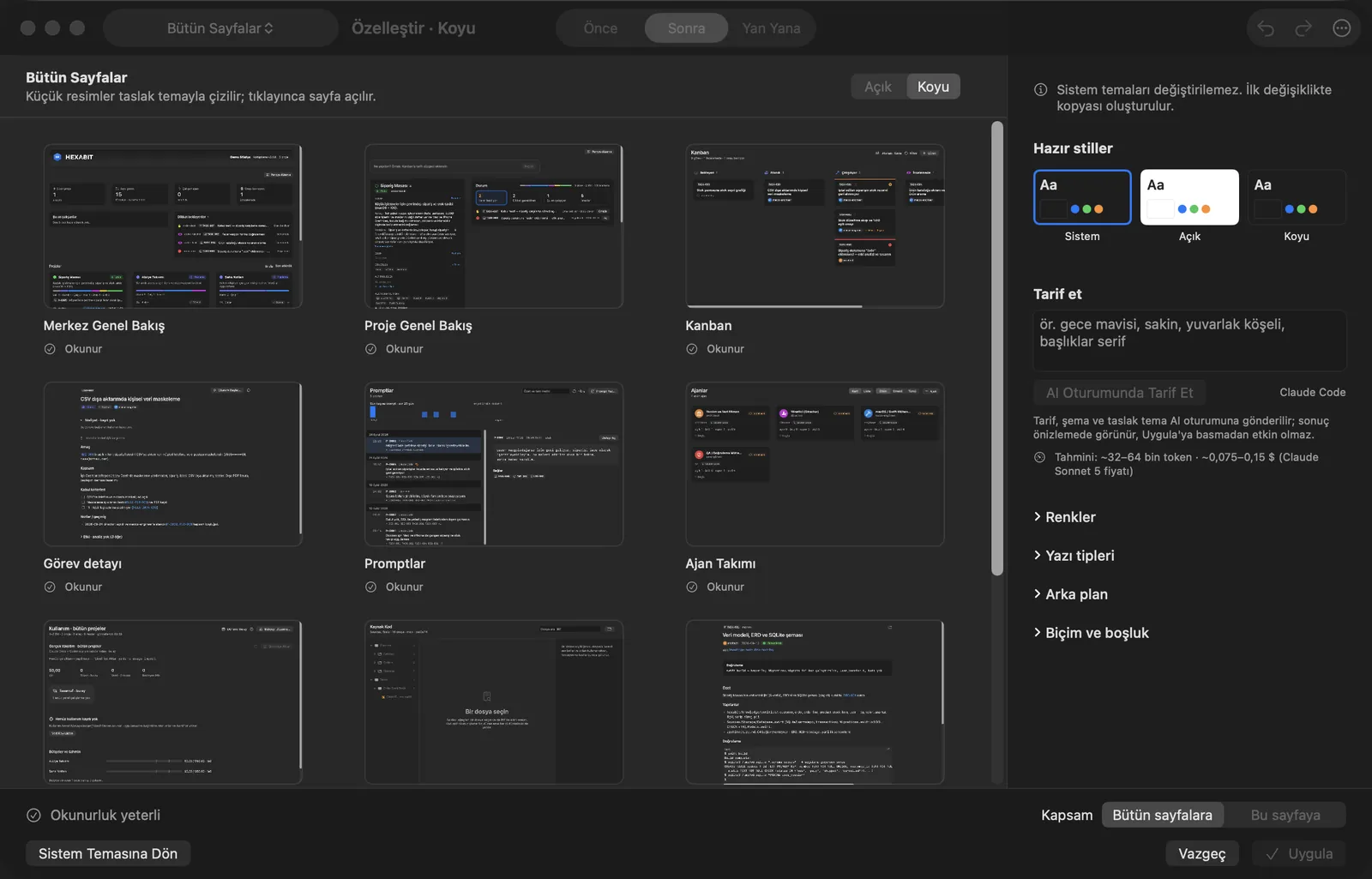Click the Uygula button
The width and height of the screenshot is (1372, 879).
click(x=1299, y=854)
